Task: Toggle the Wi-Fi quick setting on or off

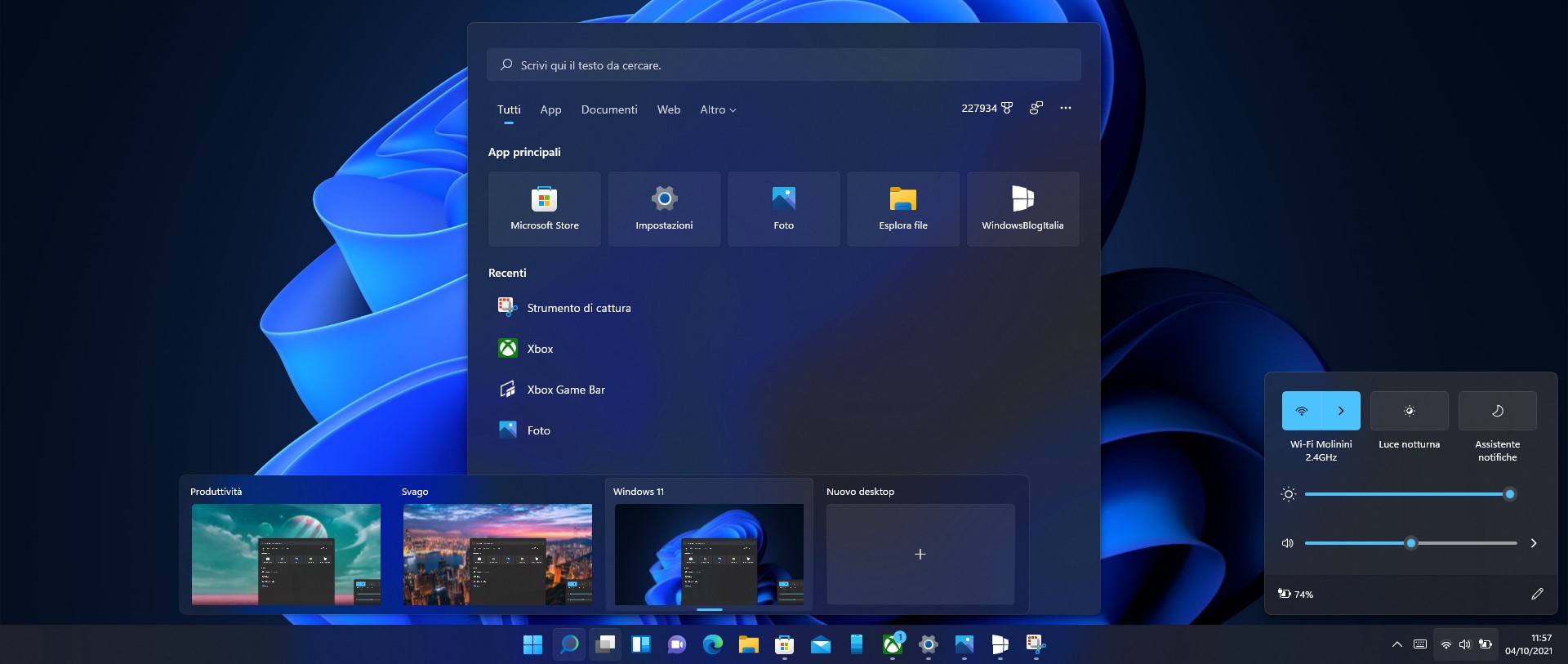Action: click(1302, 411)
